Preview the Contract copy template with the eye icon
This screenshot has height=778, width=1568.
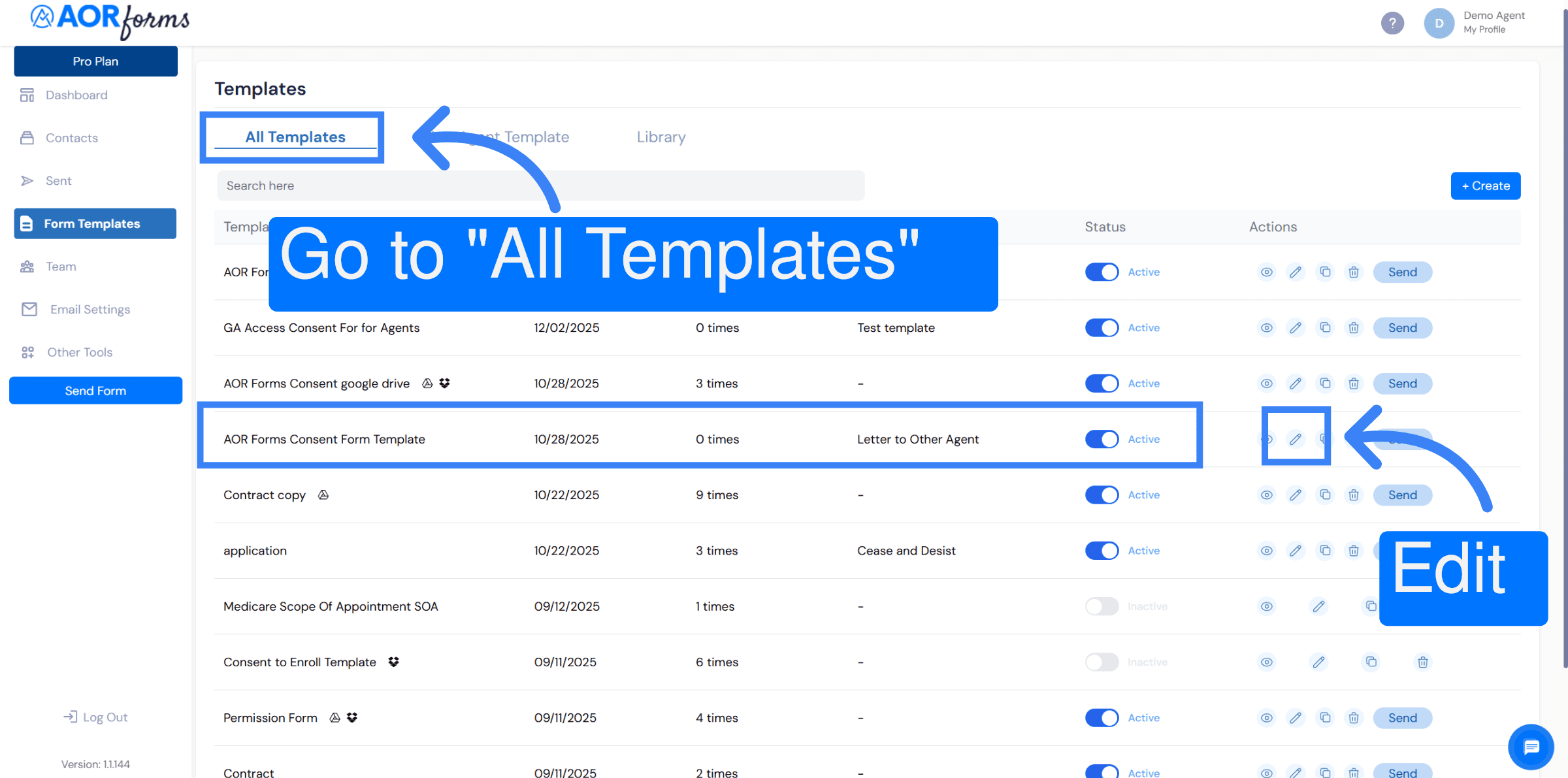tap(1266, 494)
